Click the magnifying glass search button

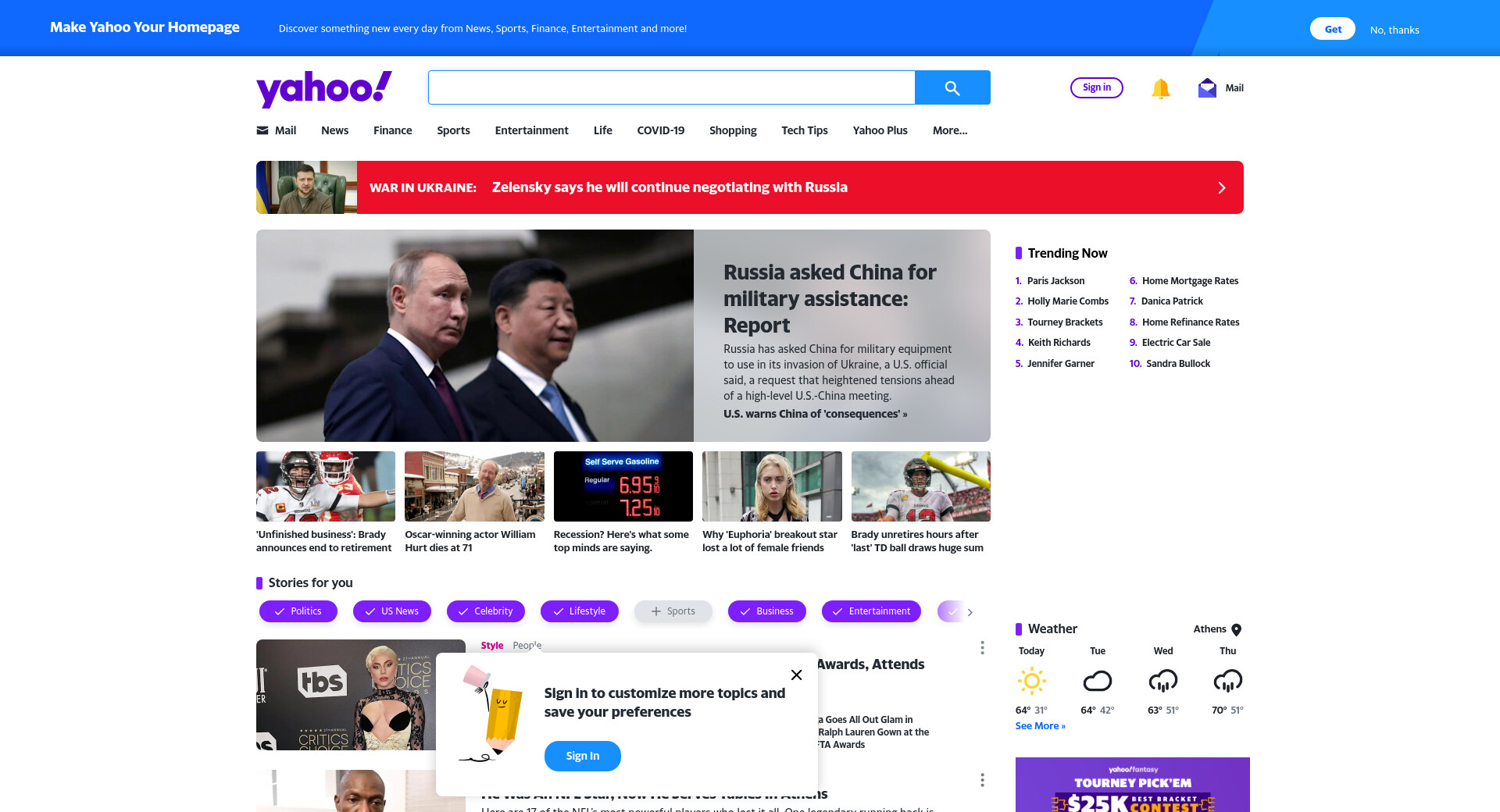click(x=952, y=87)
